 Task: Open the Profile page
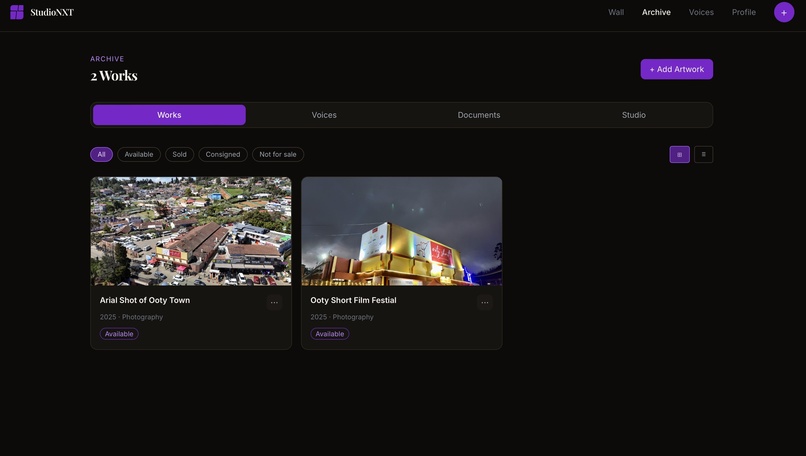click(x=744, y=12)
